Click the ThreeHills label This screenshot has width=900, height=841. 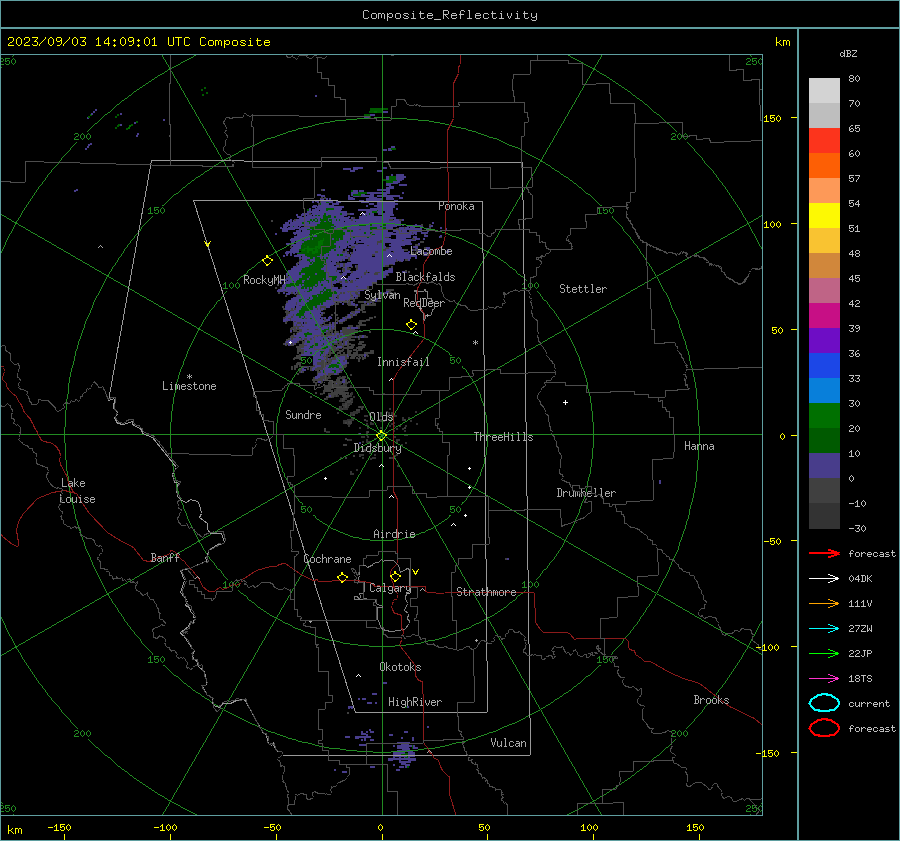coord(503,437)
